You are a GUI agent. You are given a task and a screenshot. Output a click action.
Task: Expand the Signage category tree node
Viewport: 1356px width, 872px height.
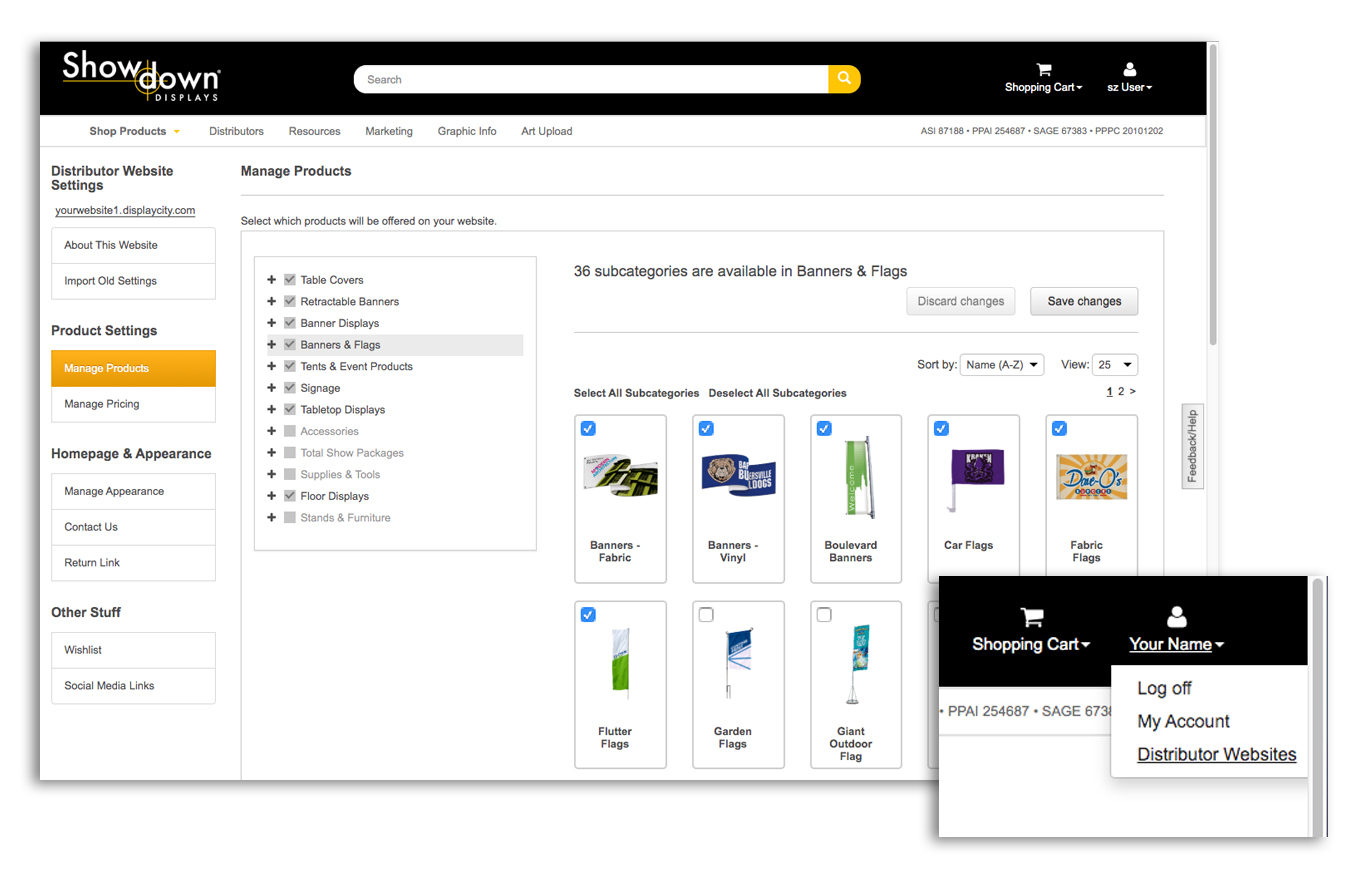click(x=272, y=388)
